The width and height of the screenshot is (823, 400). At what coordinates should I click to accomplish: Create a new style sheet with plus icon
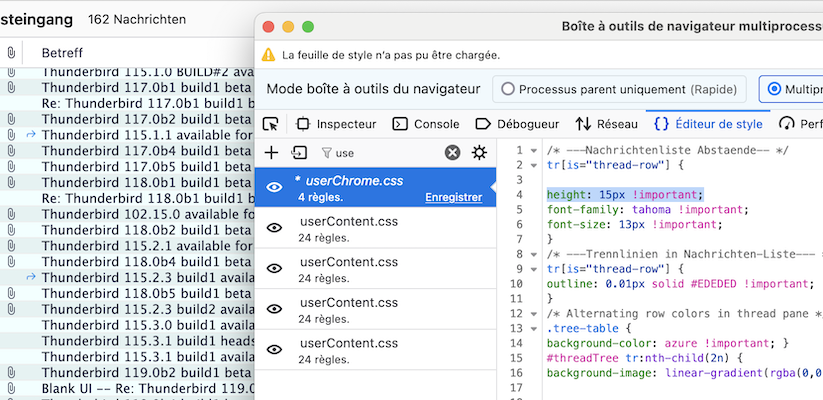pos(271,153)
